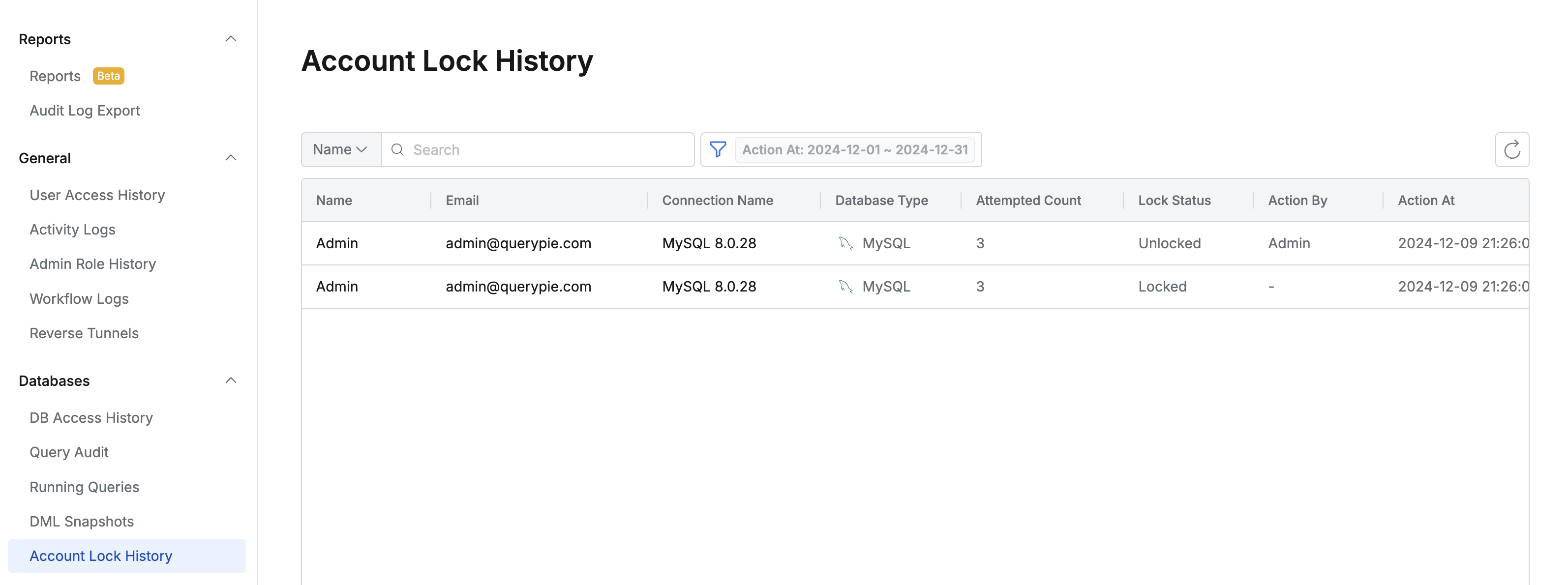This screenshot has width=1568, height=585.
Task: Click the Attempted Count column header
Action: point(1028,201)
